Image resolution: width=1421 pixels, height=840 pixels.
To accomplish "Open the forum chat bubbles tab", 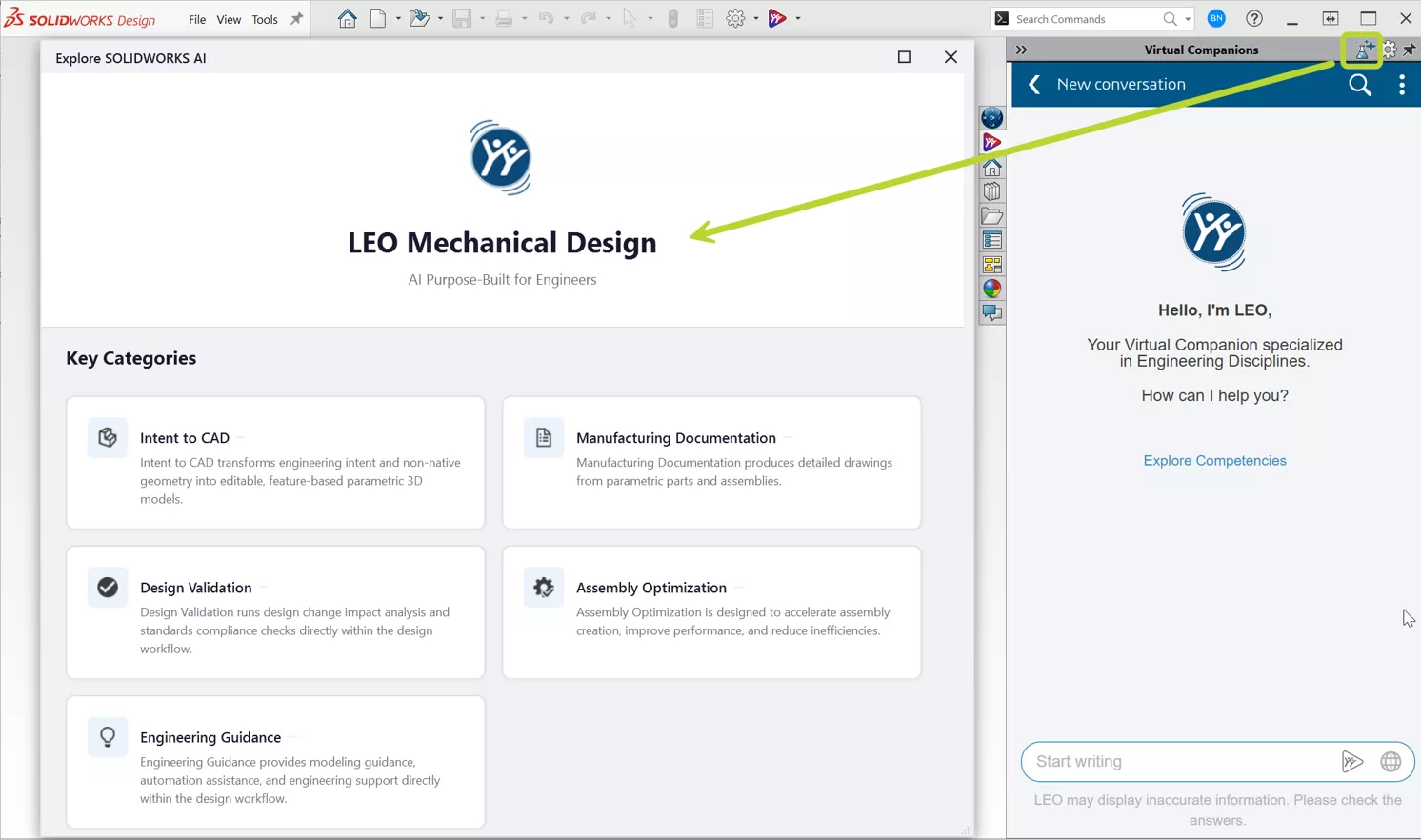I will click(x=991, y=312).
